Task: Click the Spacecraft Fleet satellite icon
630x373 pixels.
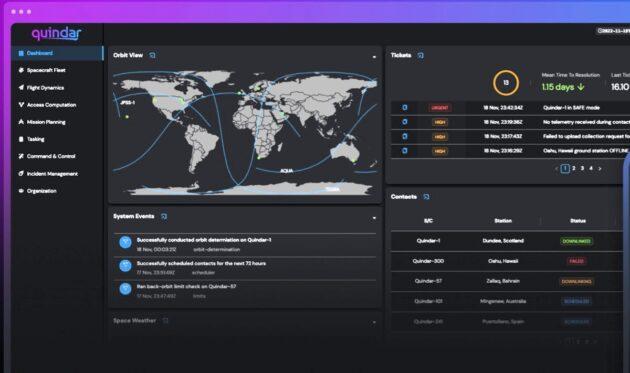Action: pos(21,70)
